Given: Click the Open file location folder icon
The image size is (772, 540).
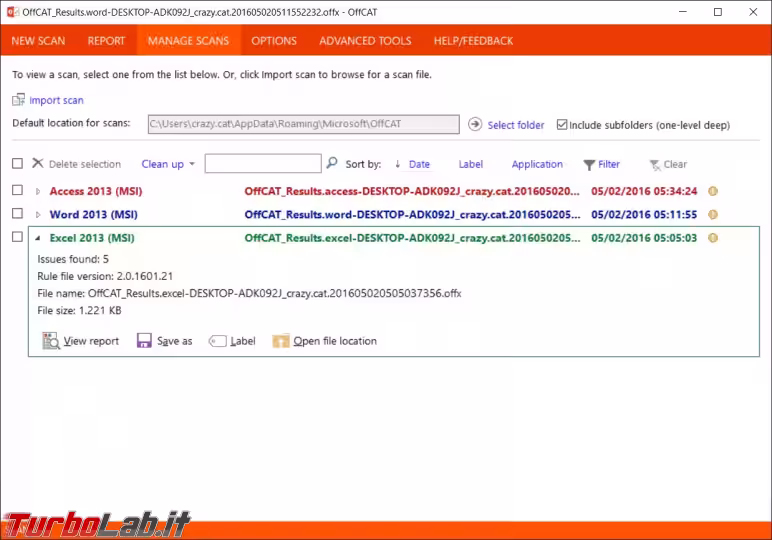Looking at the screenshot, I should click(x=280, y=341).
